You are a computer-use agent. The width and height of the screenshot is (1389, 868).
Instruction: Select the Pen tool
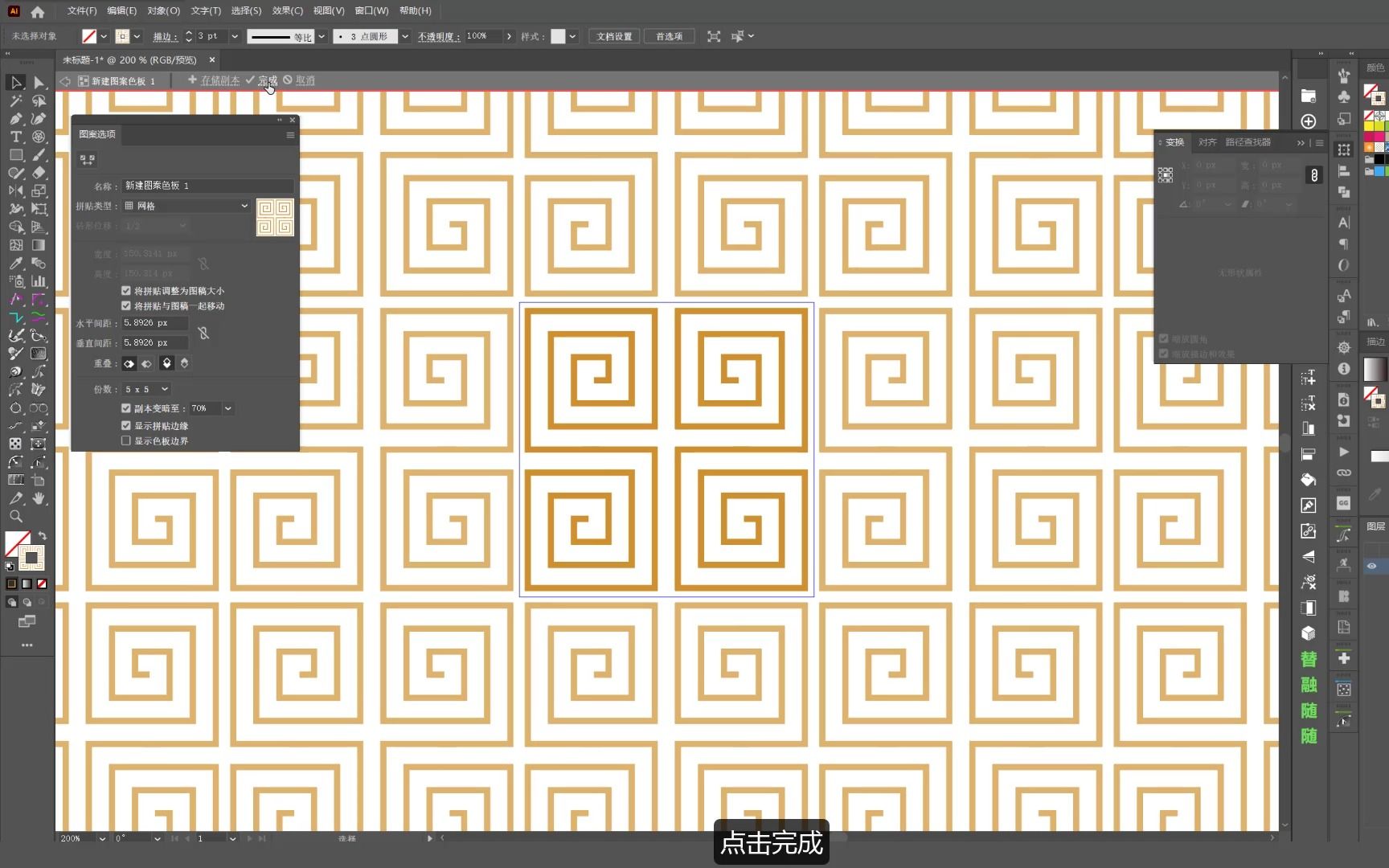[x=15, y=119]
